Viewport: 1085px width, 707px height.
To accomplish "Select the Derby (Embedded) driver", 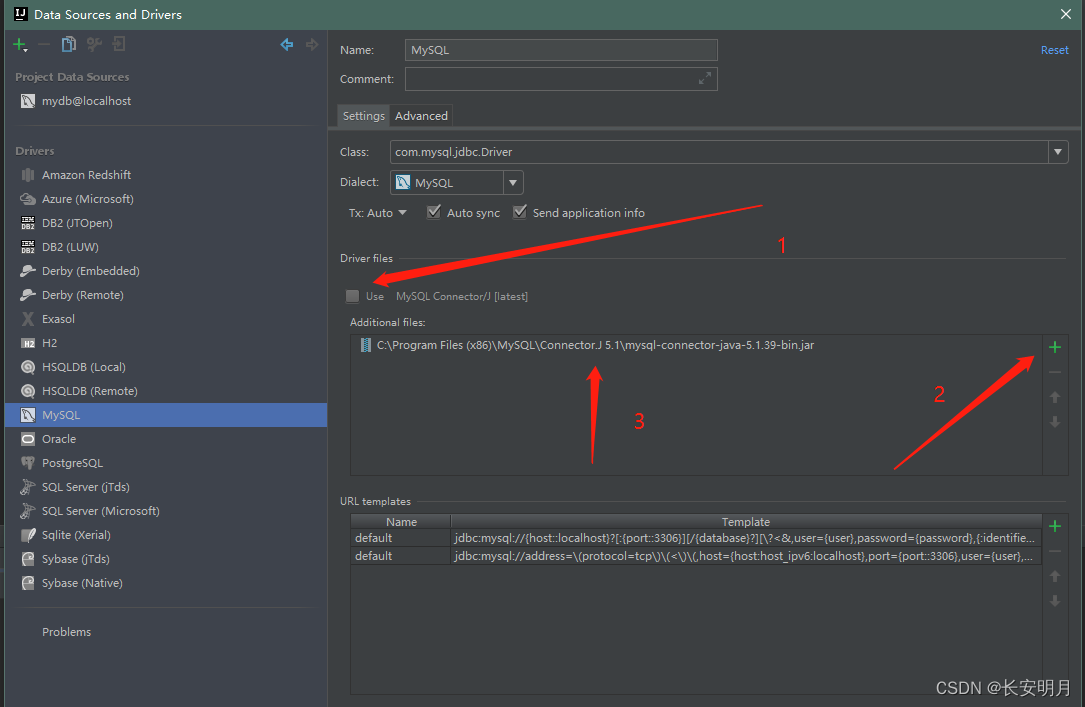I will click(x=166, y=271).
